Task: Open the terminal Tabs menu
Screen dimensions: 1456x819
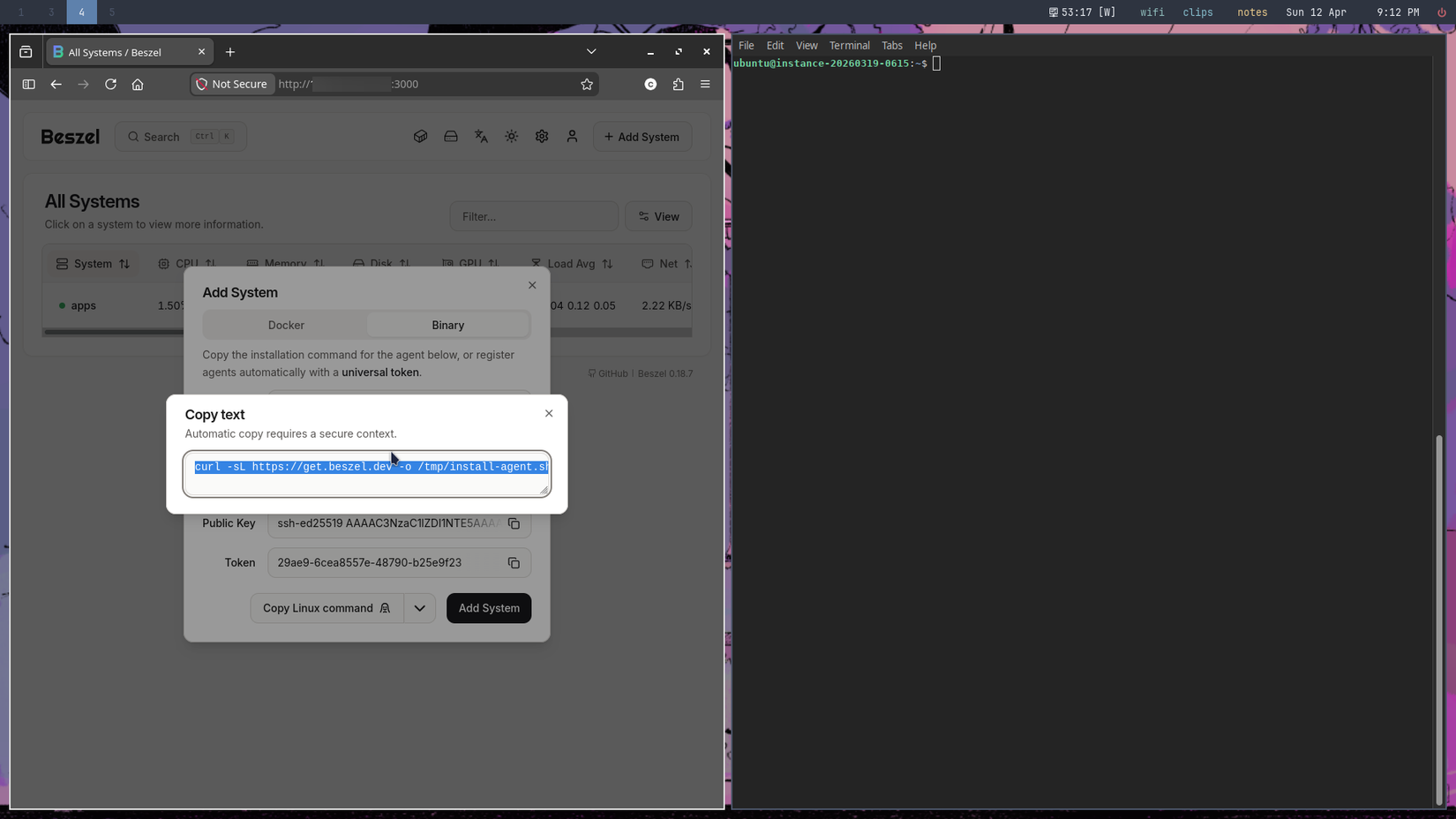Action: pyautogui.click(x=892, y=45)
